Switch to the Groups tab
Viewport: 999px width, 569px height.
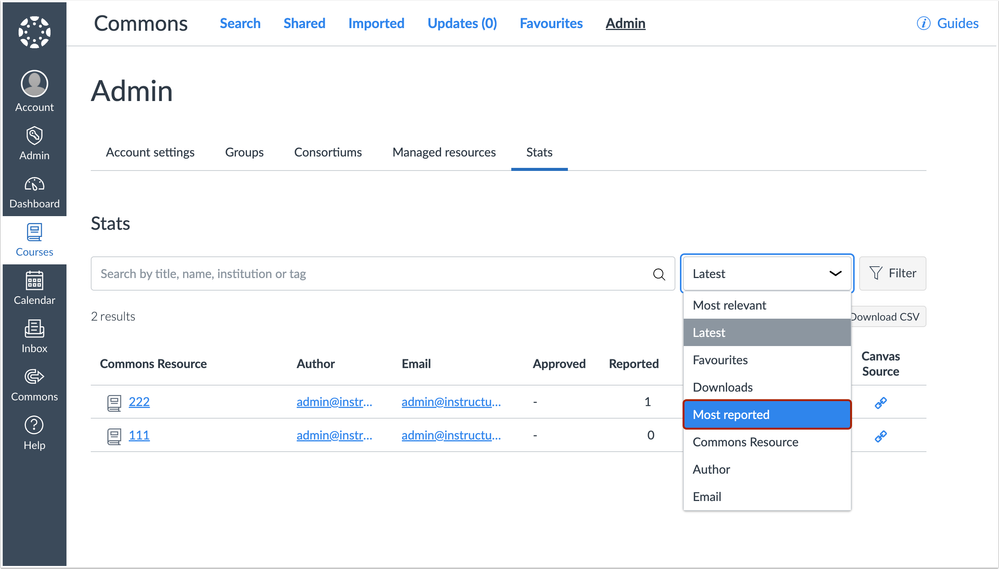[x=244, y=153]
